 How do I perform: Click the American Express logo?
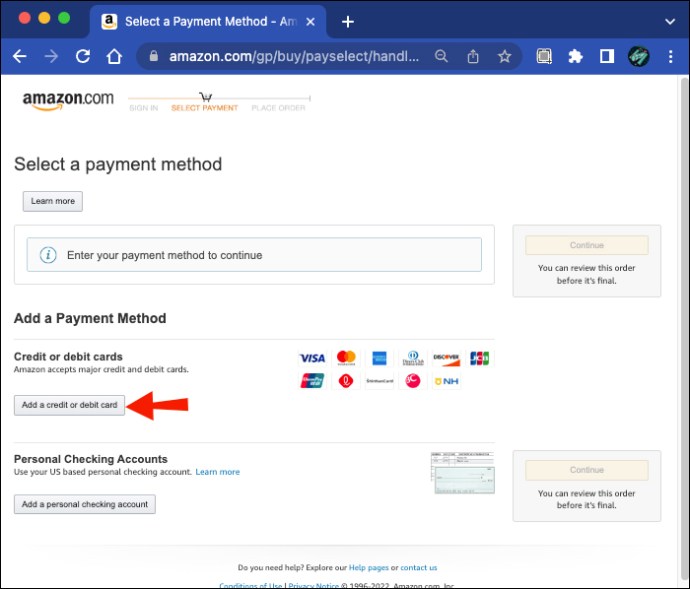click(x=379, y=358)
